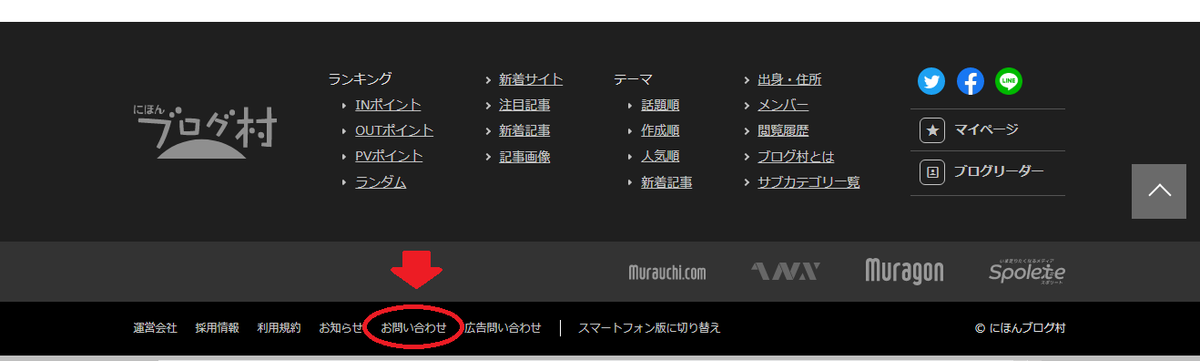Open the Muragon logo link
Viewport: 1200px width, 361px height.
(x=904, y=271)
